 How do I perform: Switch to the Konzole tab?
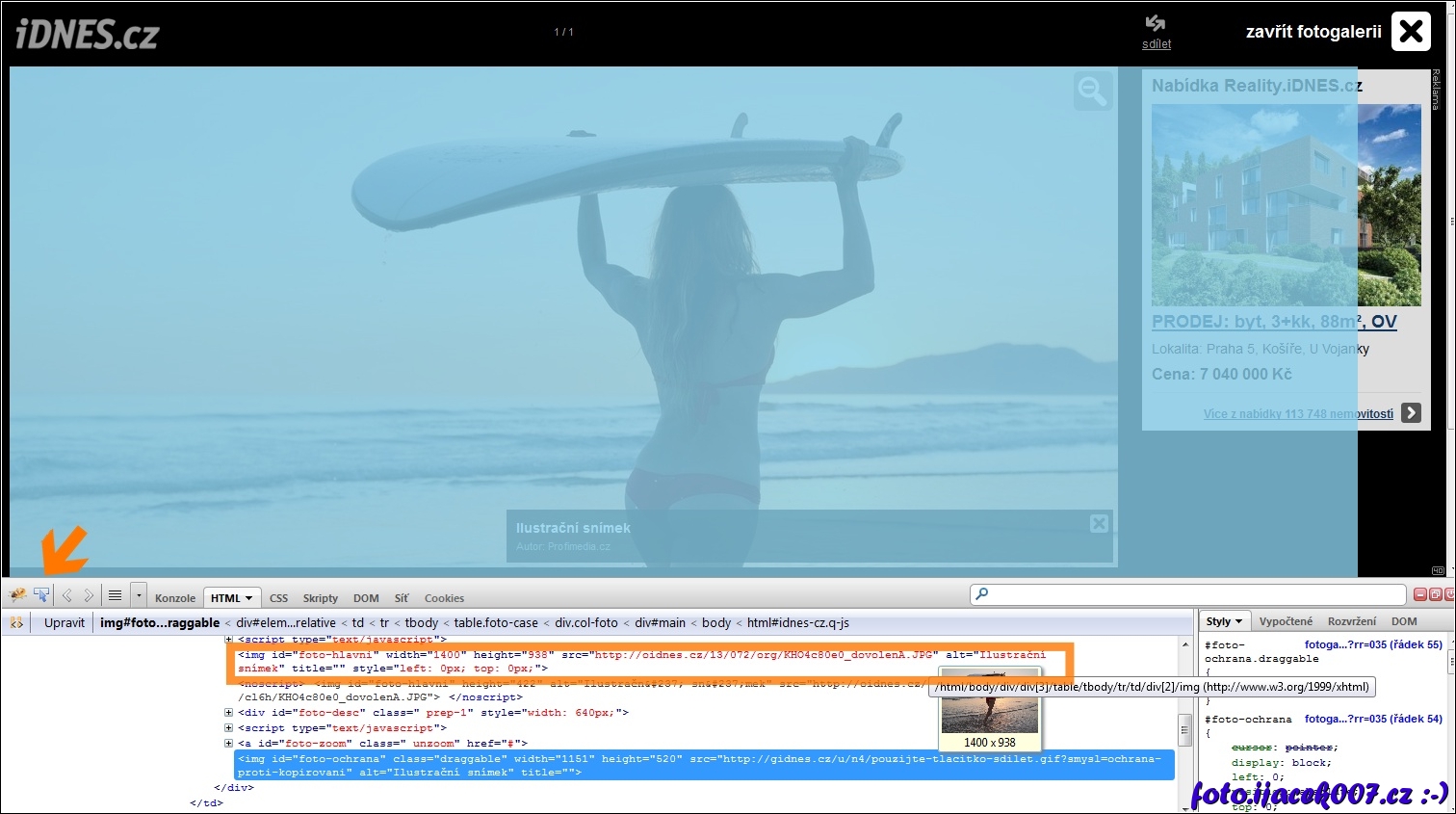pyautogui.click(x=174, y=598)
